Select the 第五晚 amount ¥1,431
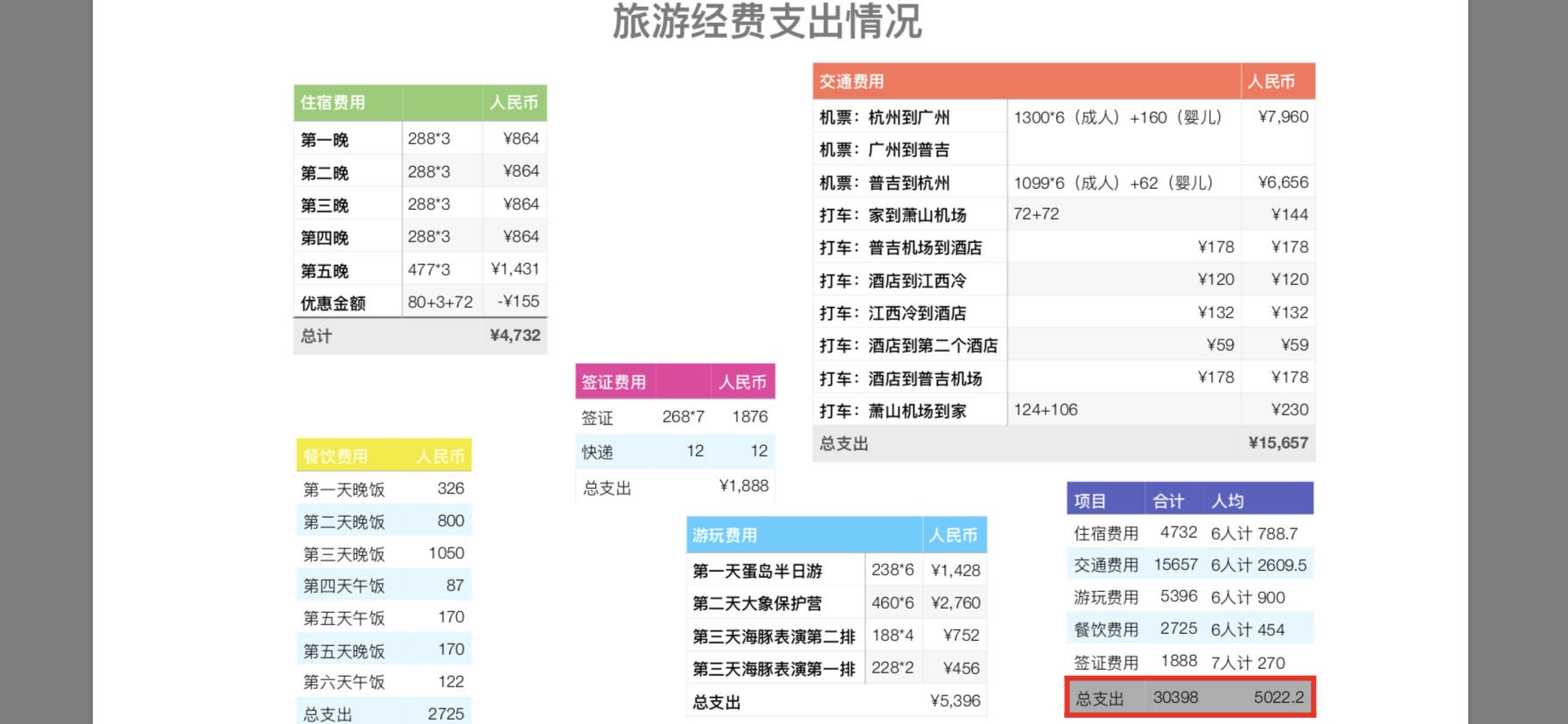This screenshot has height=724, width=1568. pyautogui.click(x=514, y=269)
